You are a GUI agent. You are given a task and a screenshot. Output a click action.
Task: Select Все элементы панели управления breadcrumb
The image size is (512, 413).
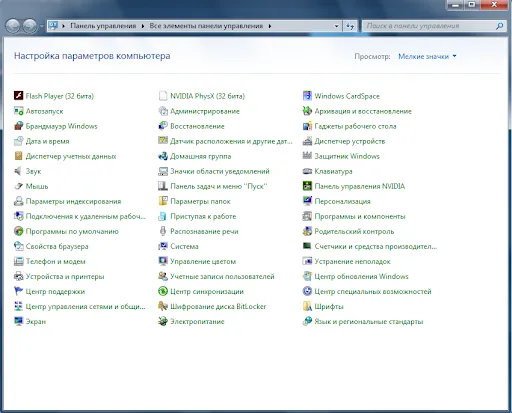[x=206, y=26]
